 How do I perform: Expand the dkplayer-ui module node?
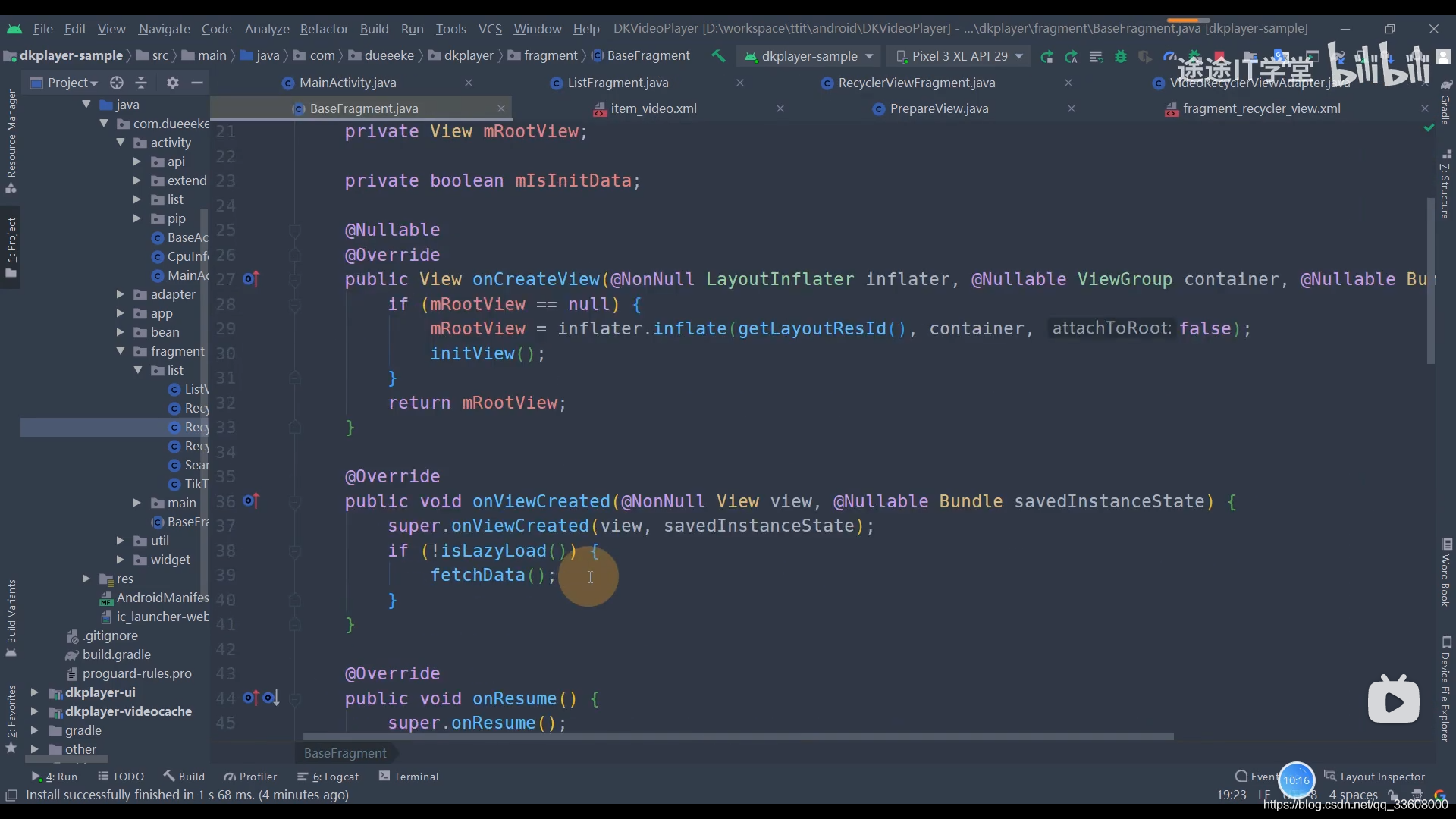[34, 692]
